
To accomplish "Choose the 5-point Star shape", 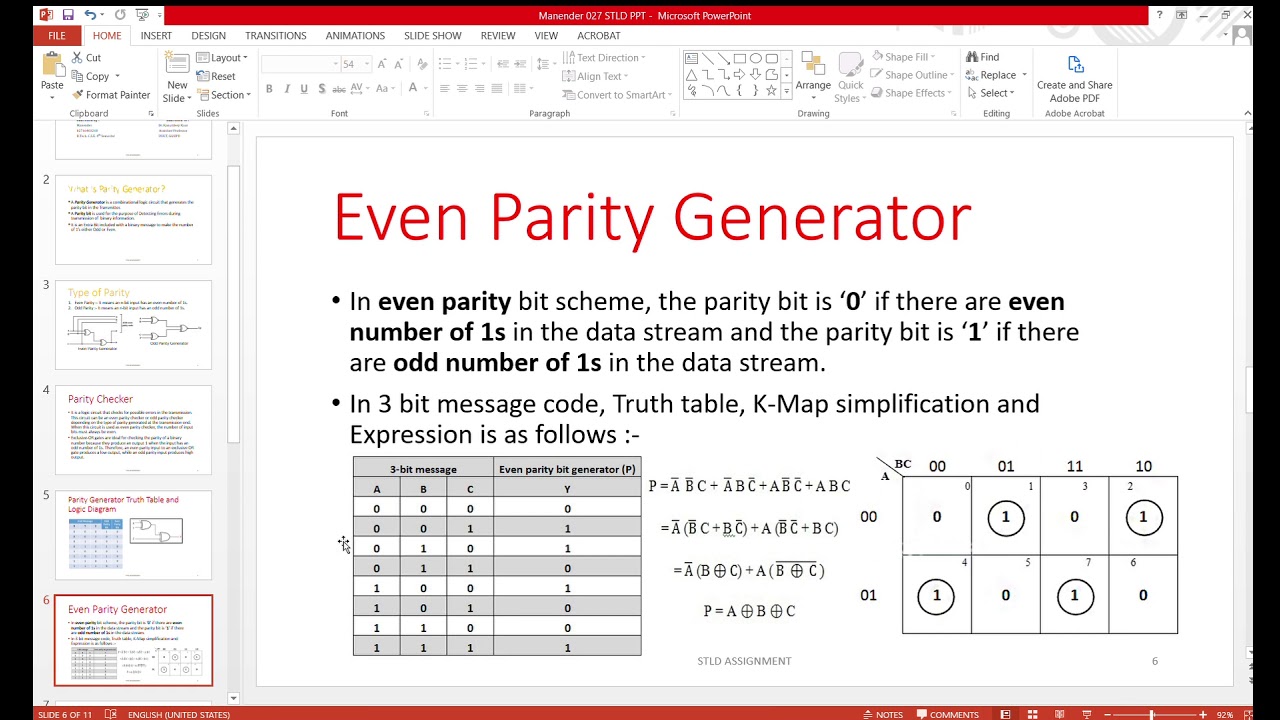I will [772, 90].
